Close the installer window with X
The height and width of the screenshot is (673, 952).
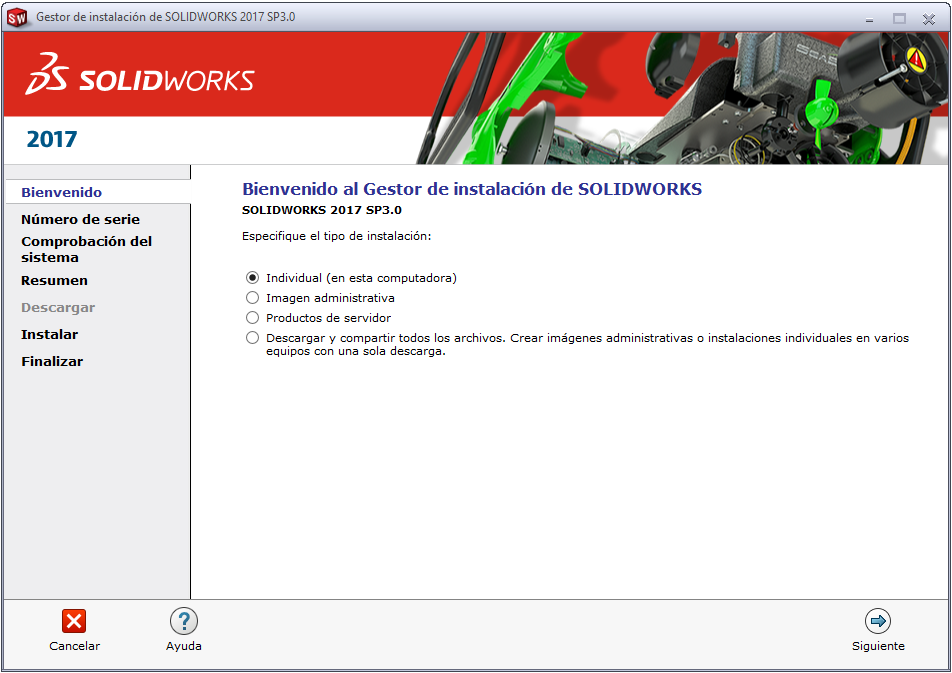pos(928,19)
